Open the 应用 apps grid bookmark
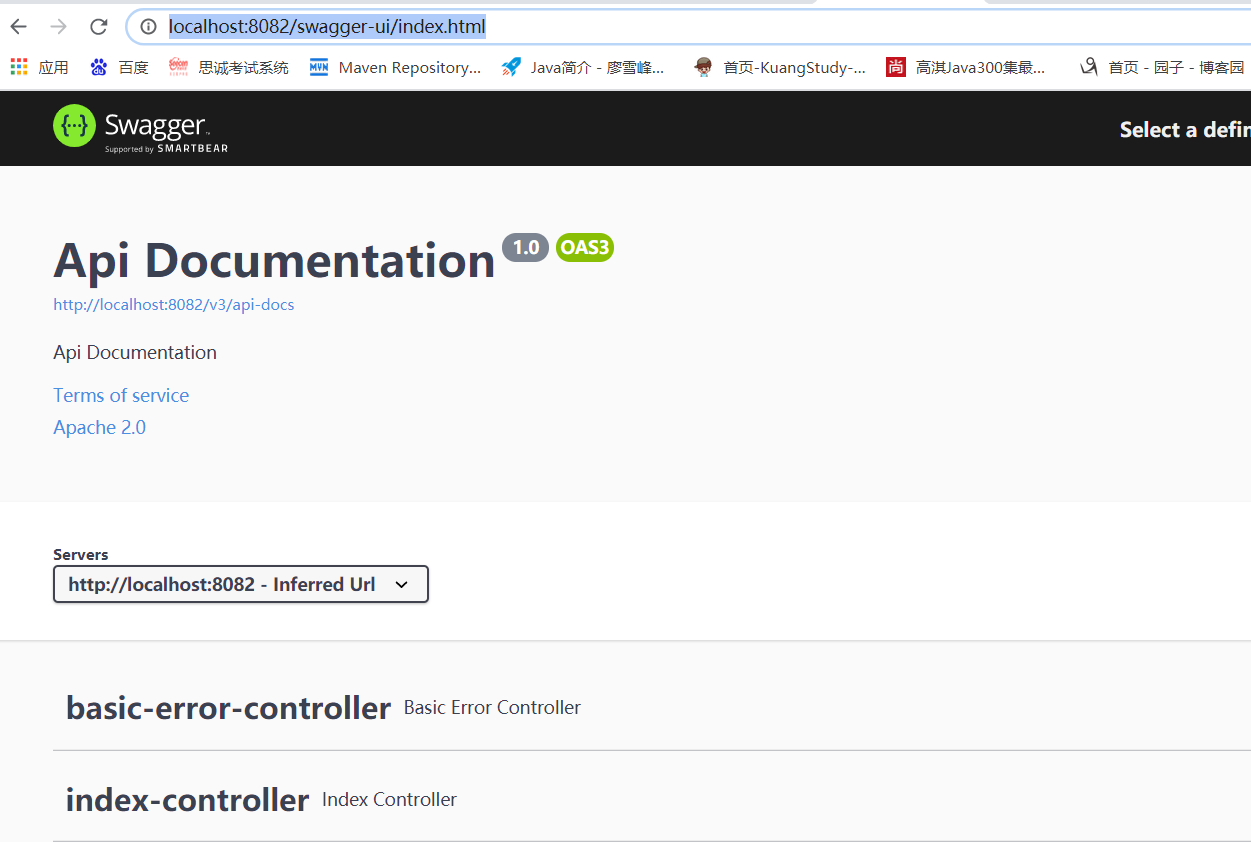This screenshot has width=1251, height=842. click(x=40, y=67)
